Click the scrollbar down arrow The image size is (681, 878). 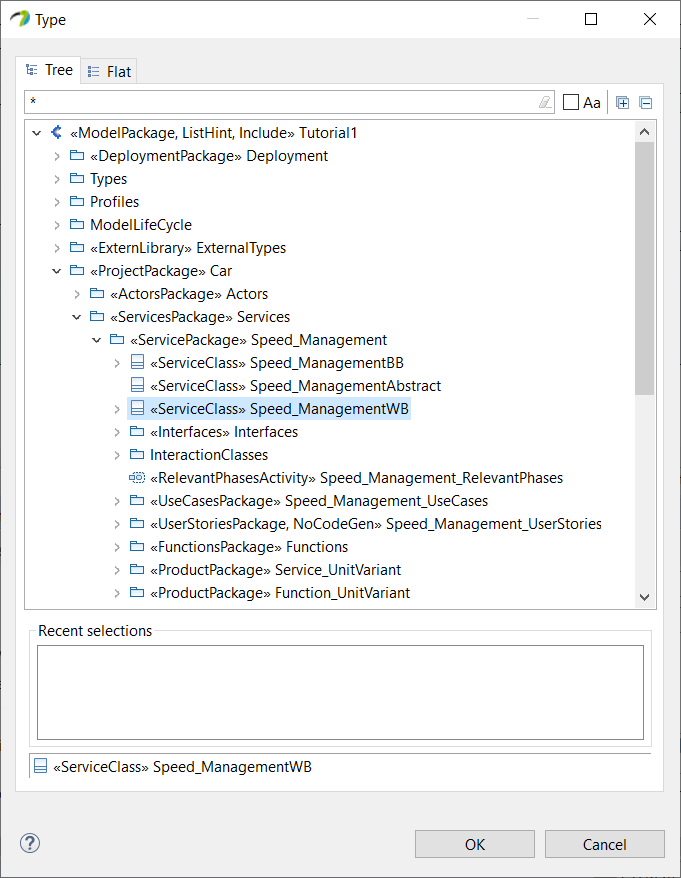pyautogui.click(x=644, y=597)
